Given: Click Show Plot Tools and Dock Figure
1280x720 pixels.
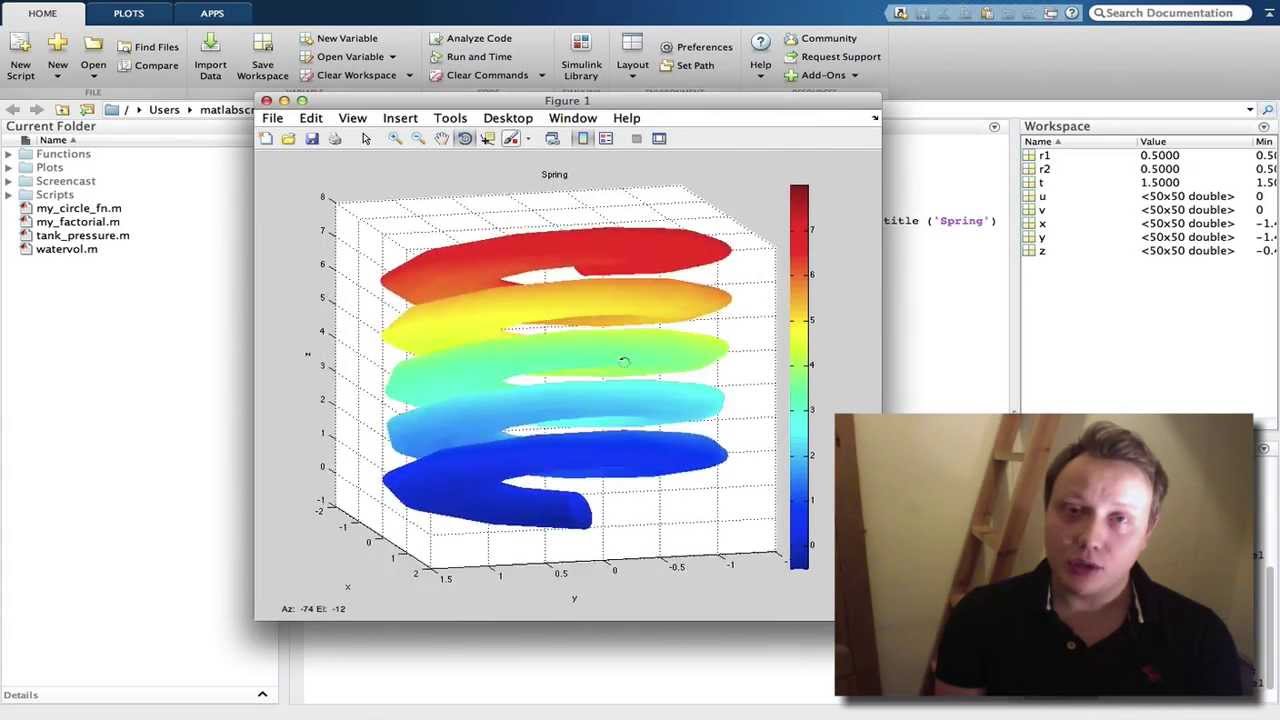Looking at the screenshot, I should coord(659,138).
